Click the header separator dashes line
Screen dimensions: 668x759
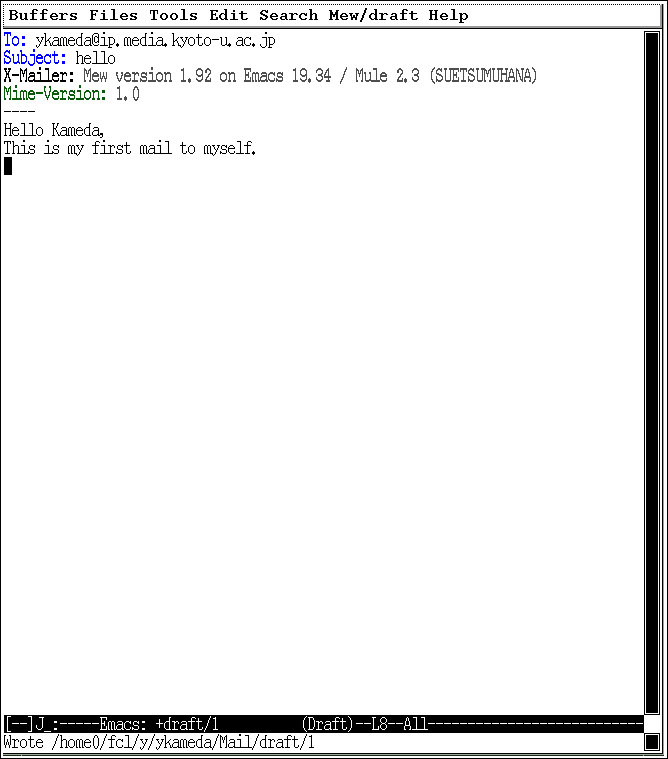tap(19, 111)
